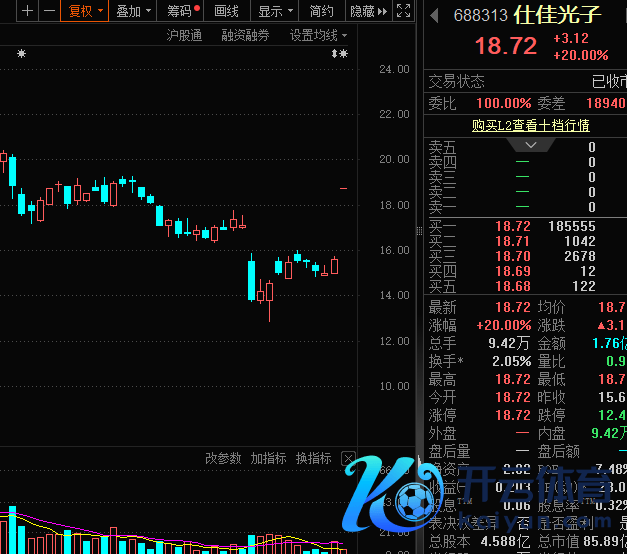Screen dimensions: 627x554
Task: Toggle 融资融券 indicator
Action: click(245, 36)
